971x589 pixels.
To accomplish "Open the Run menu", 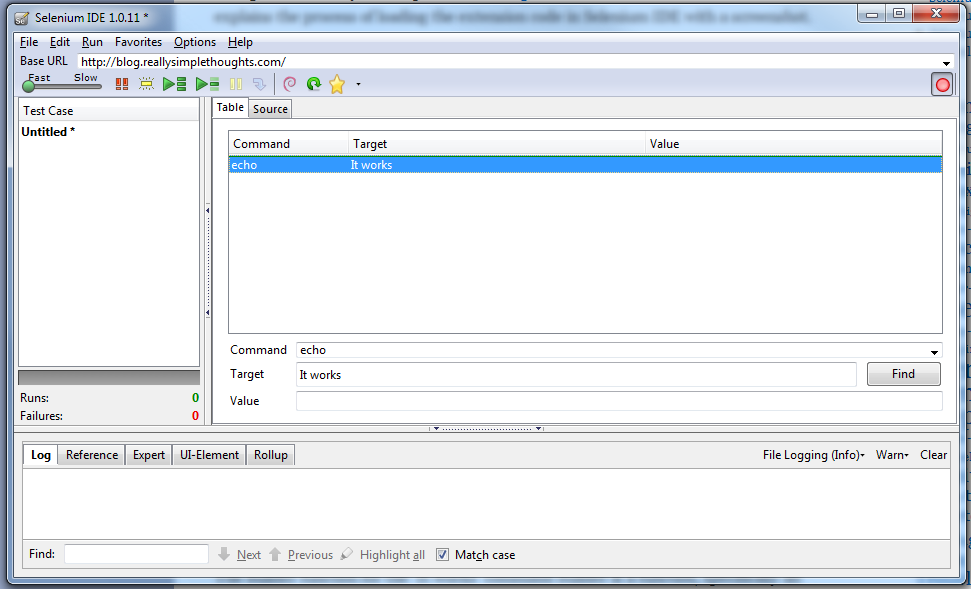I will [92, 42].
